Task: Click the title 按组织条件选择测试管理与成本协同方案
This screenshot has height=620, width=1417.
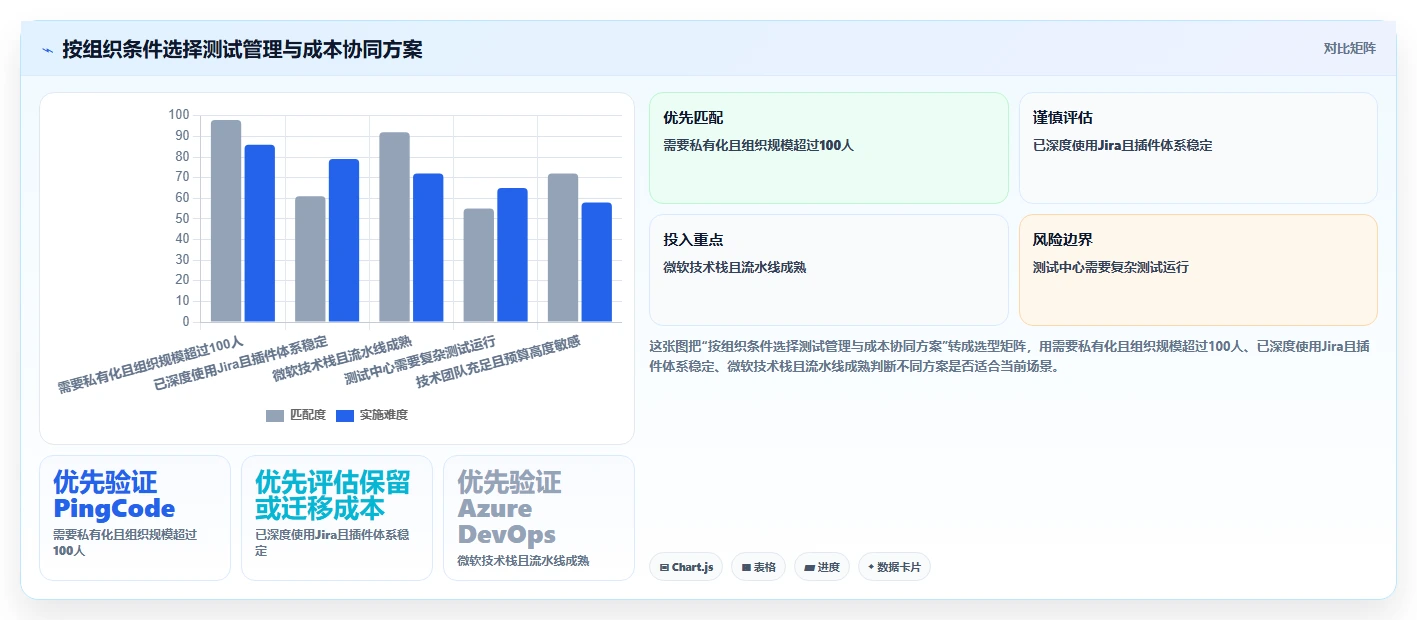Action: tap(242, 49)
